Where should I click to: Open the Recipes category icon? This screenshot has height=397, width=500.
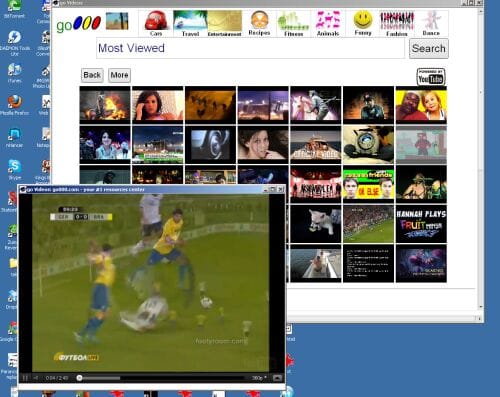coord(259,23)
